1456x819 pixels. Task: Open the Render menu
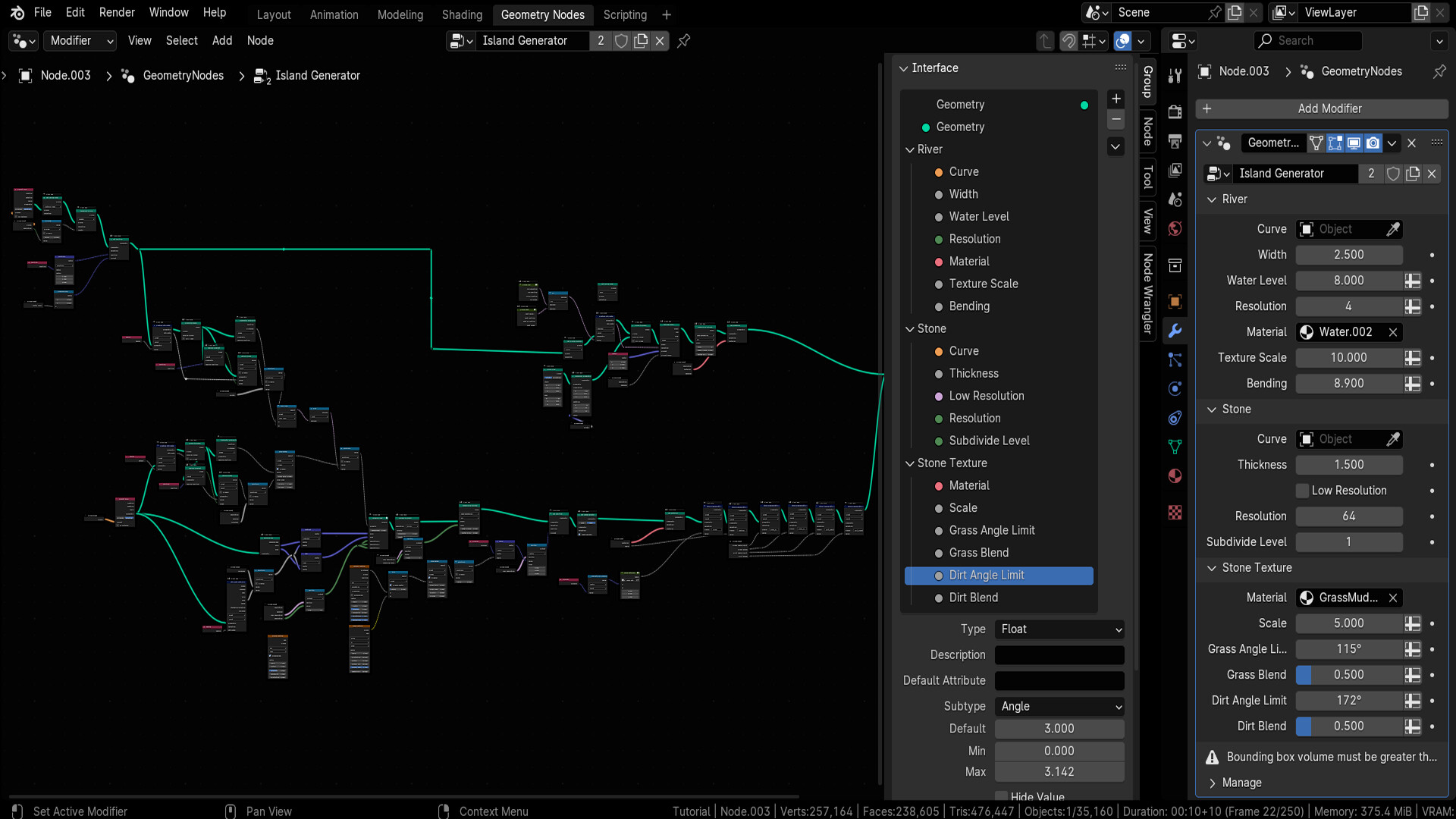[117, 12]
